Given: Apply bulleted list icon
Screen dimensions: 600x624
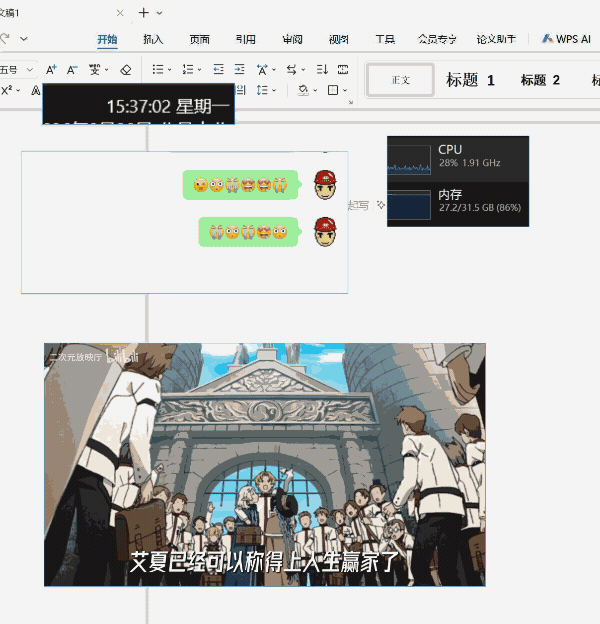Looking at the screenshot, I should pos(158,70).
